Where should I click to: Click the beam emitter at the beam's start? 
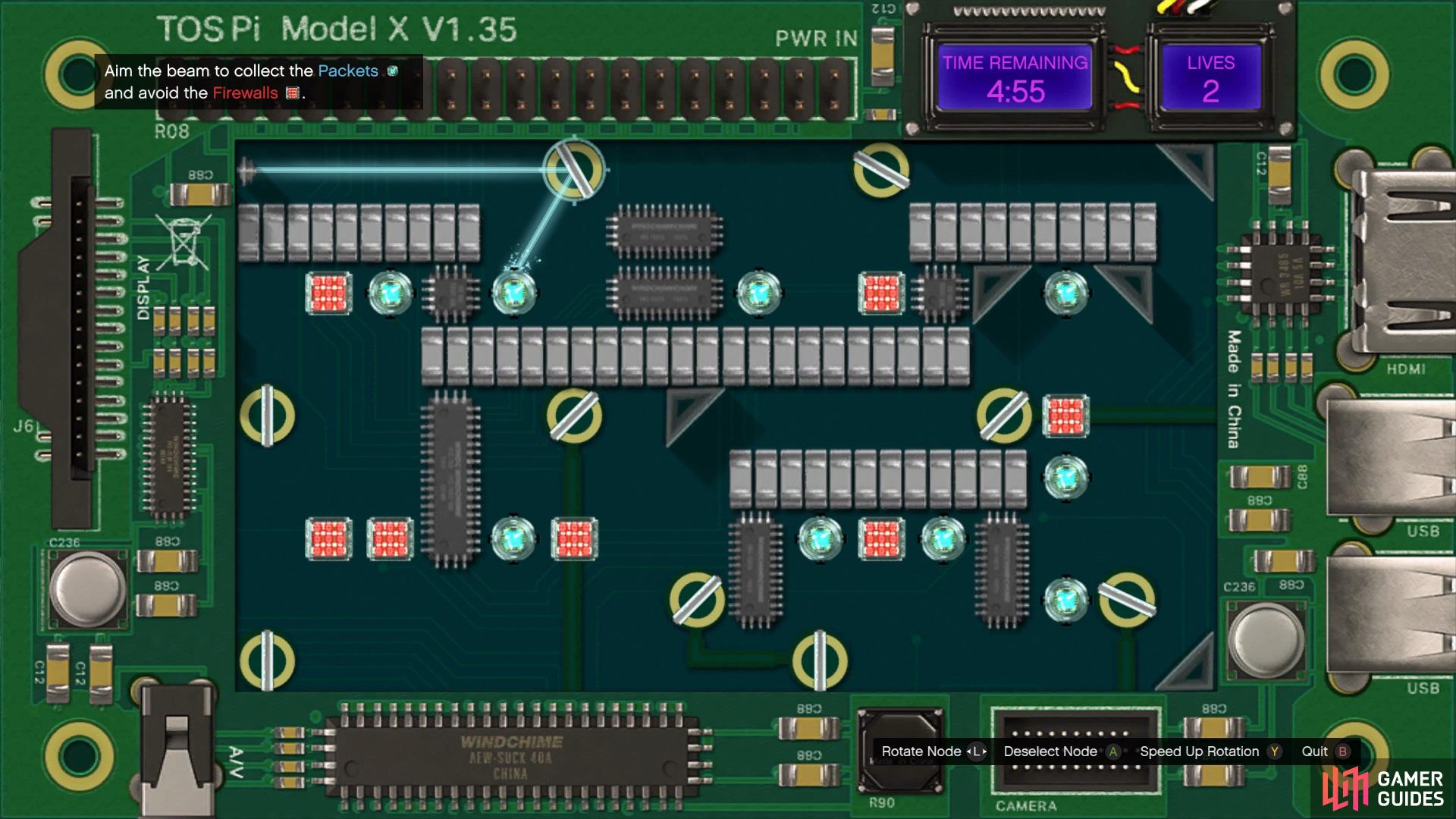coord(246,171)
